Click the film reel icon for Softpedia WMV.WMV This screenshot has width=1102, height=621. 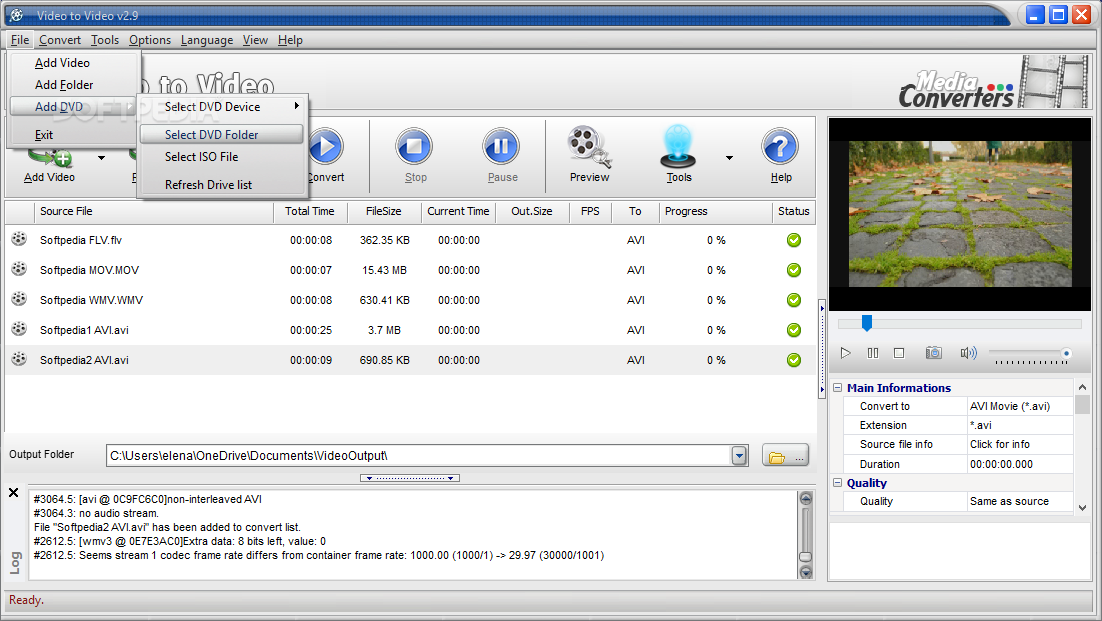19,299
